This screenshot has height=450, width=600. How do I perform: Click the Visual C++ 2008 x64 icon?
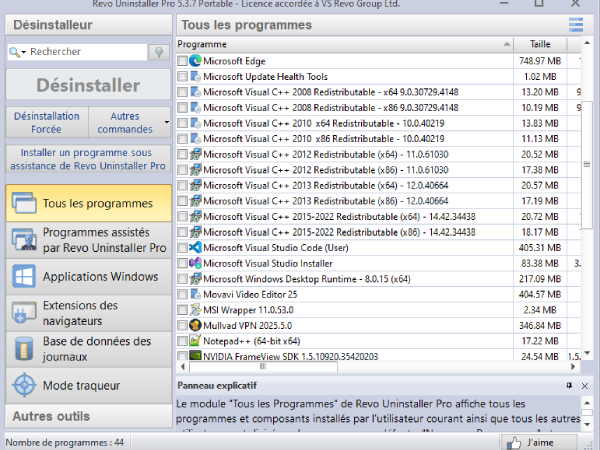(x=195, y=92)
